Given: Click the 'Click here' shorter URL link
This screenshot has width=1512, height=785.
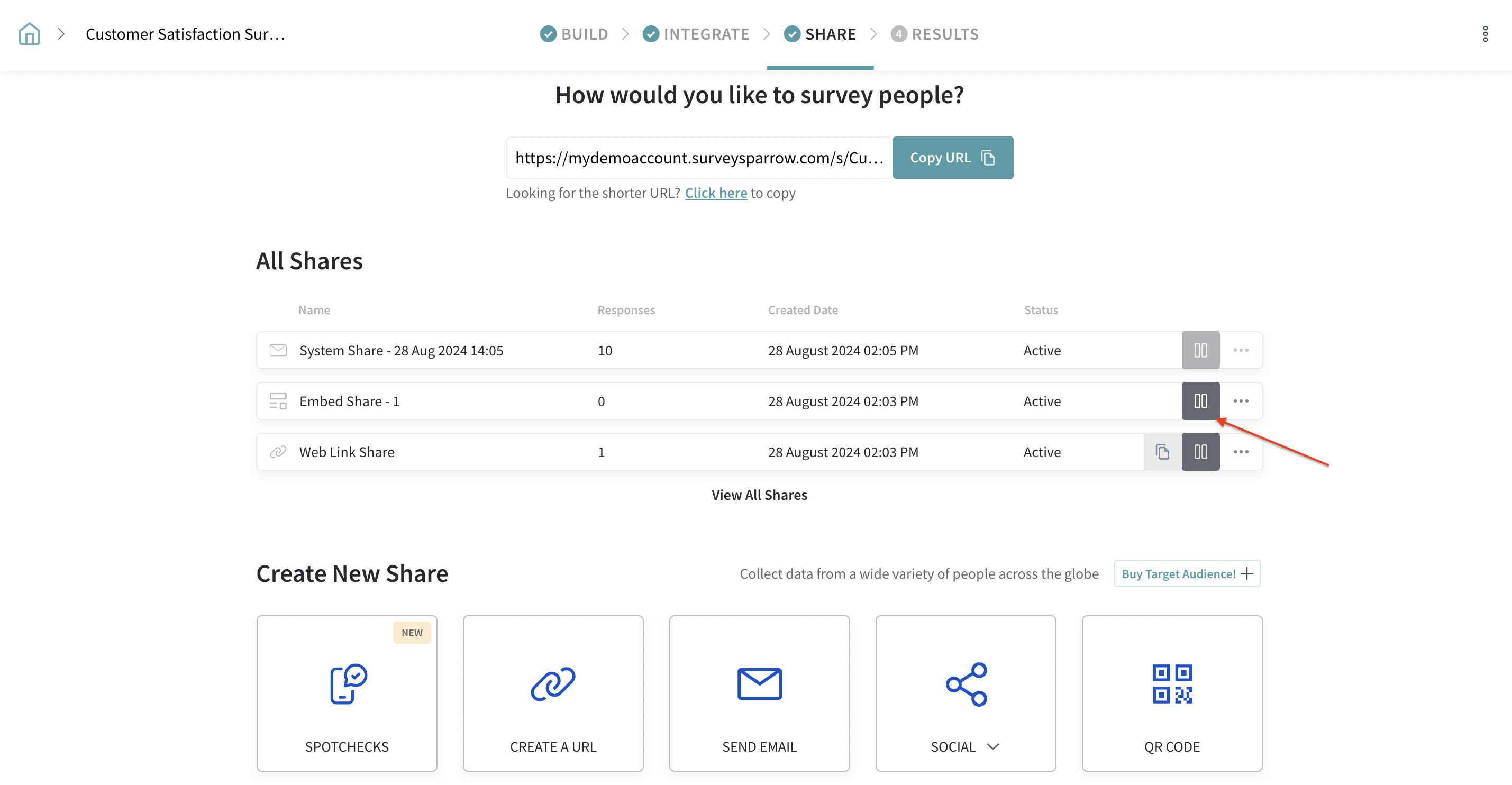Looking at the screenshot, I should (715, 193).
